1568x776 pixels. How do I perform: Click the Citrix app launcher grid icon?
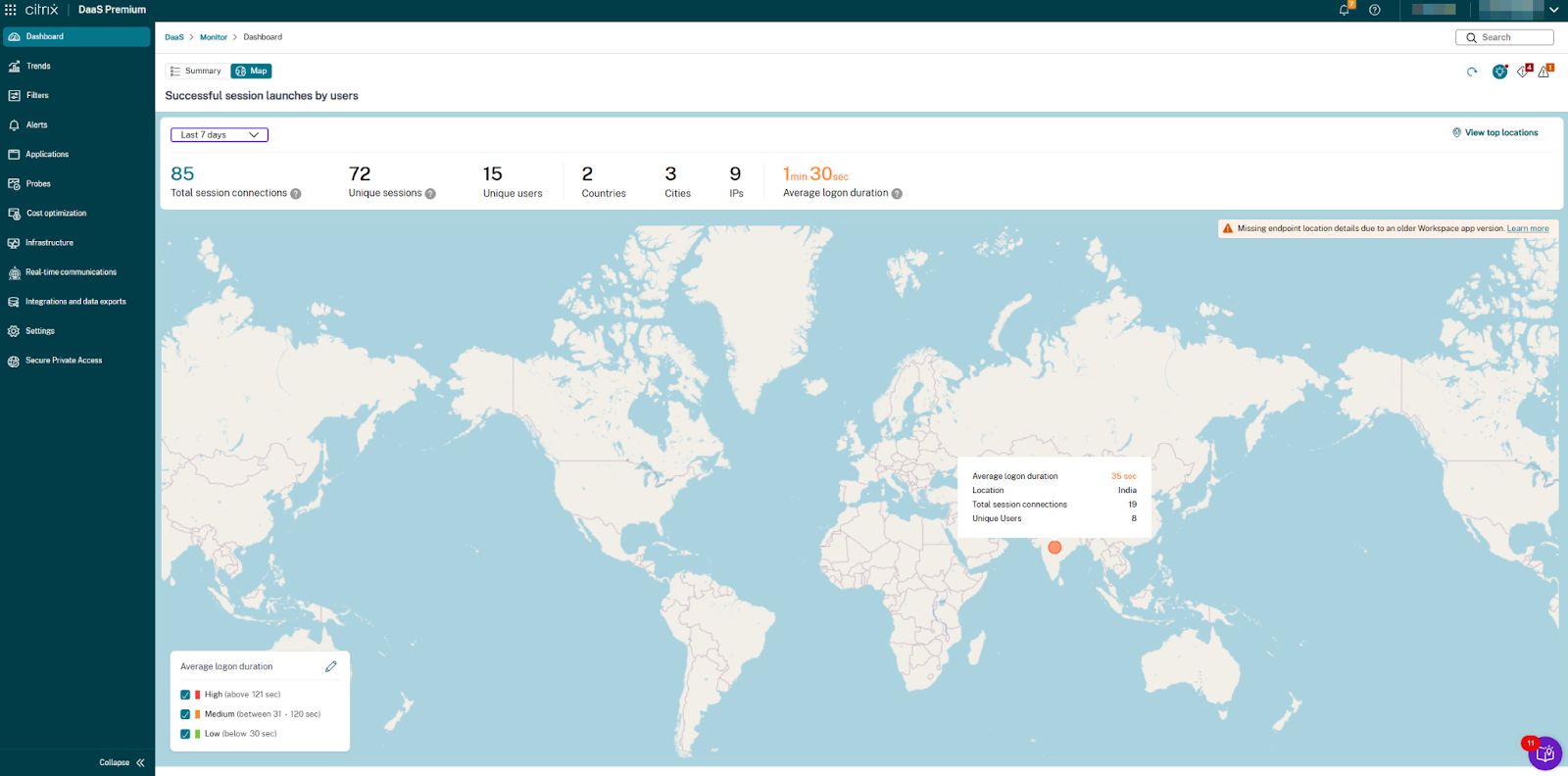point(11,10)
